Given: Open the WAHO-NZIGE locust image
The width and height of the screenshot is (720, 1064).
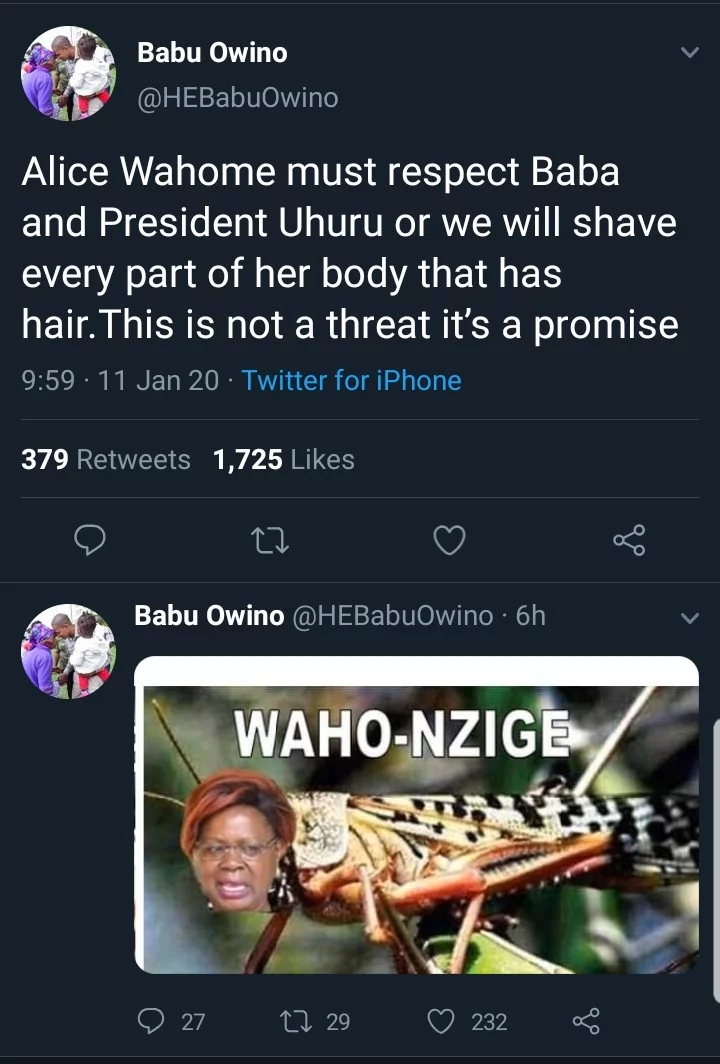Looking at the screenshot, I should point(417,815).
